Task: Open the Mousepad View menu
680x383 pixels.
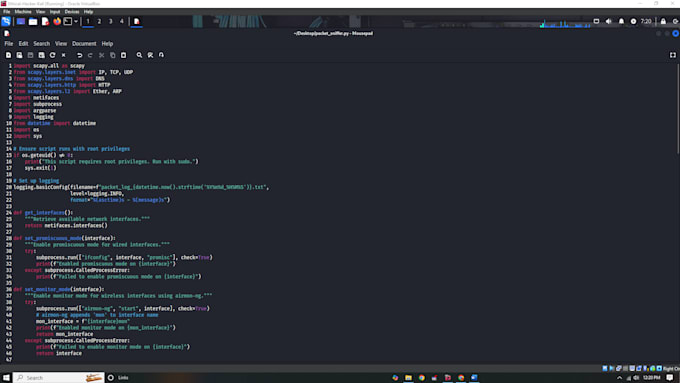Action: pyautogui.click(x=61, y=44)
